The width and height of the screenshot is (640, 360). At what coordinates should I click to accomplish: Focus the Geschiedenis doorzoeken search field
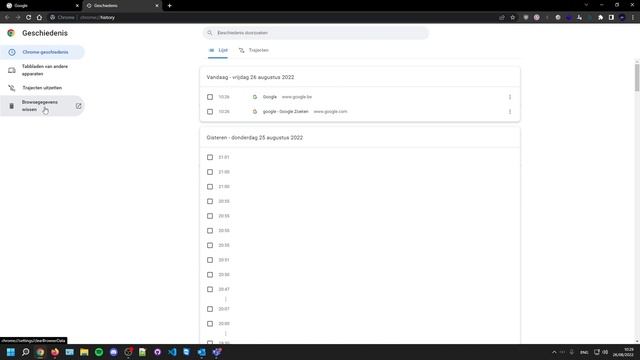tap(316, 33)
